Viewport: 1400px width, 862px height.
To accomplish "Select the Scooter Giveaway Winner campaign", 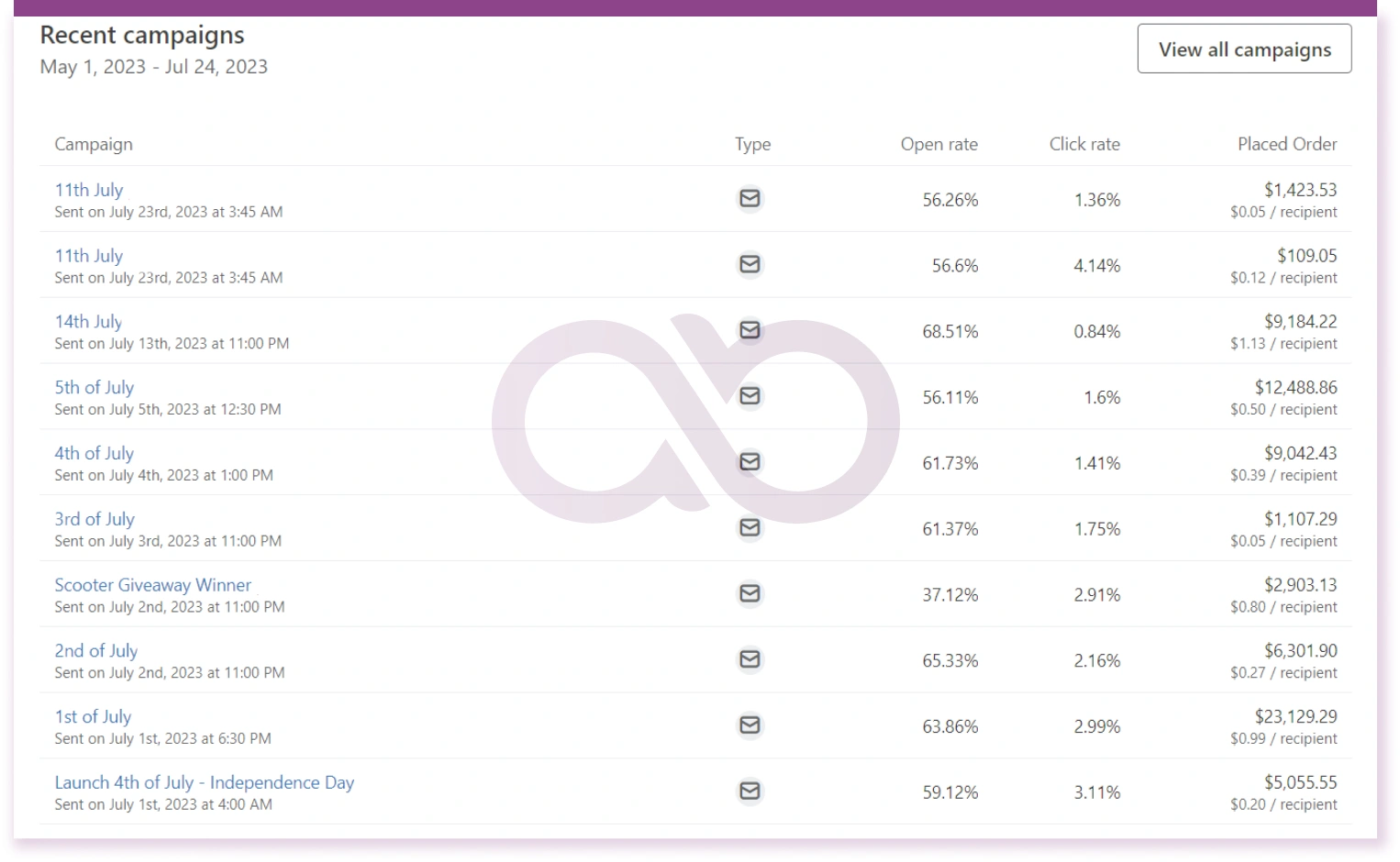I will pyautogui.click(x=152, y=585).
